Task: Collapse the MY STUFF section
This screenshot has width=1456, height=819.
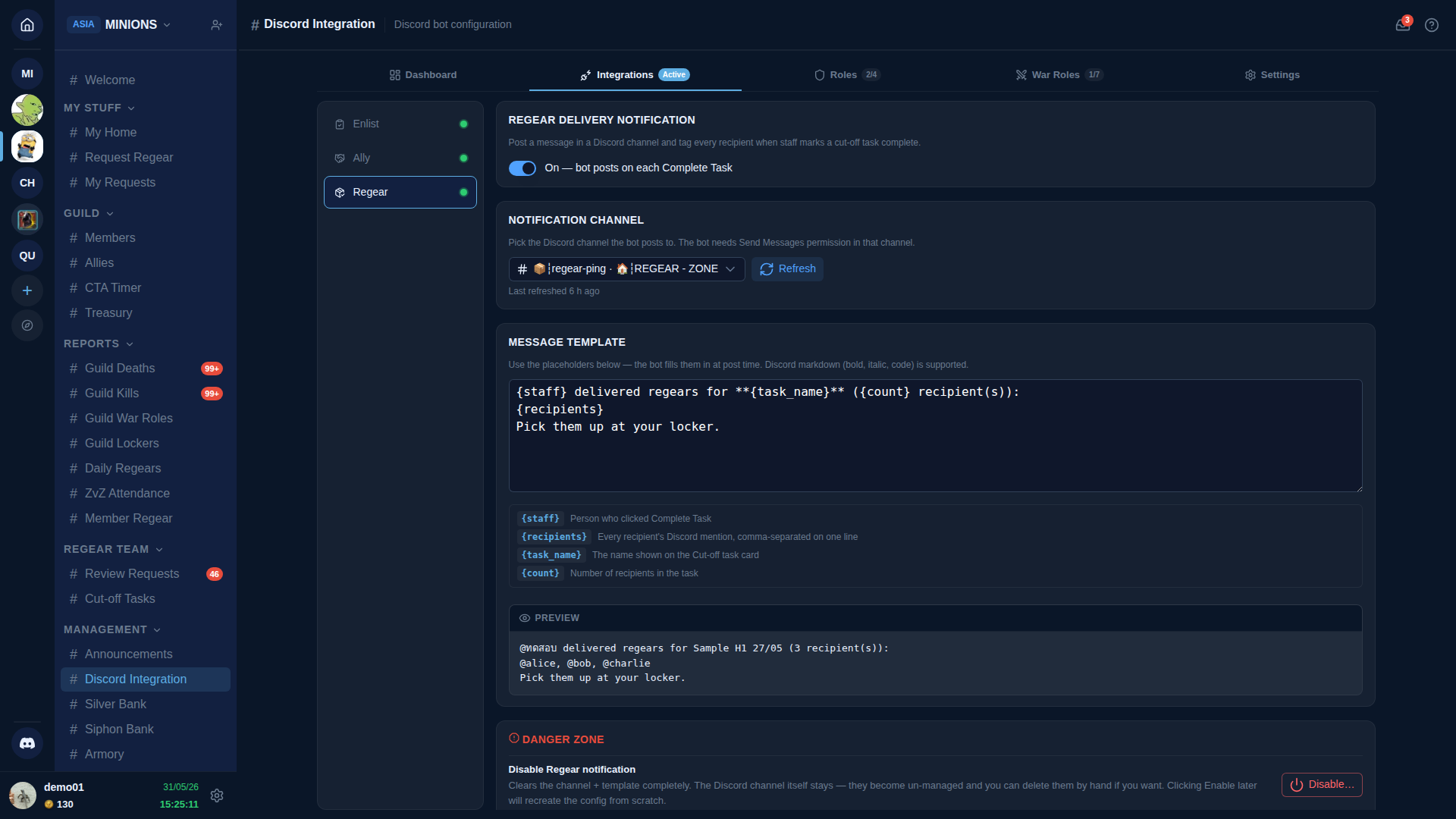Action: coord(99,108)
